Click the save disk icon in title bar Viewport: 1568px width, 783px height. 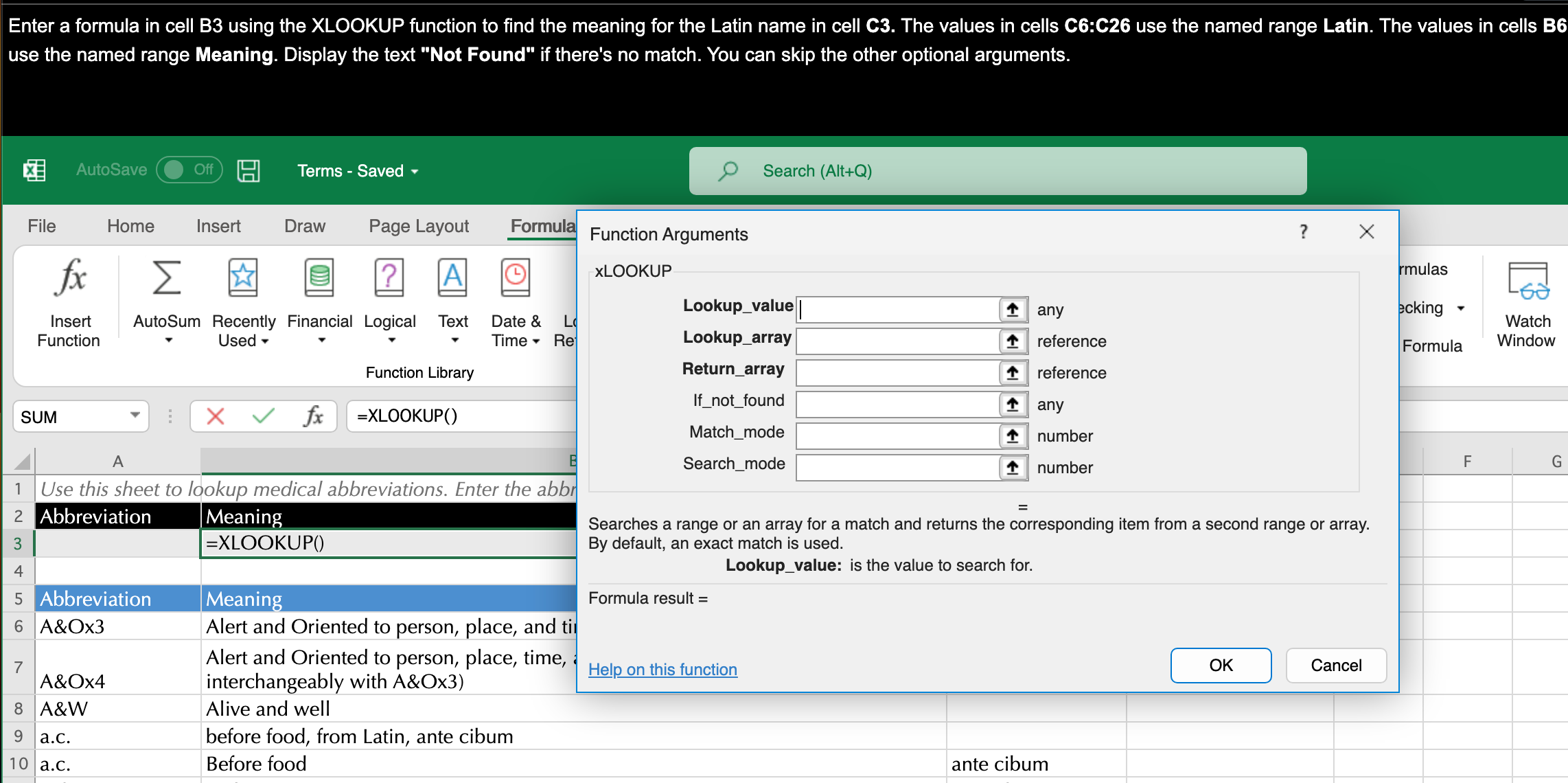249,170
